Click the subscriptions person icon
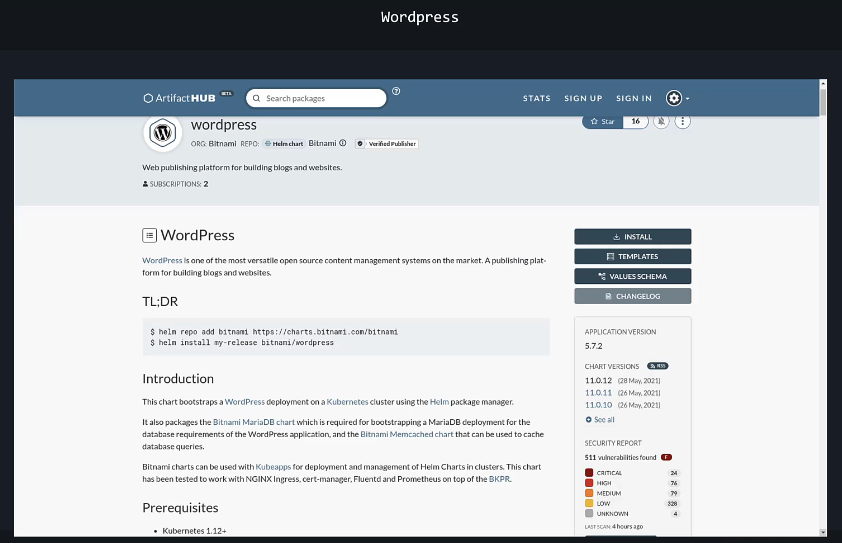This screenshot has width=842, height=543. click(145, 184)
